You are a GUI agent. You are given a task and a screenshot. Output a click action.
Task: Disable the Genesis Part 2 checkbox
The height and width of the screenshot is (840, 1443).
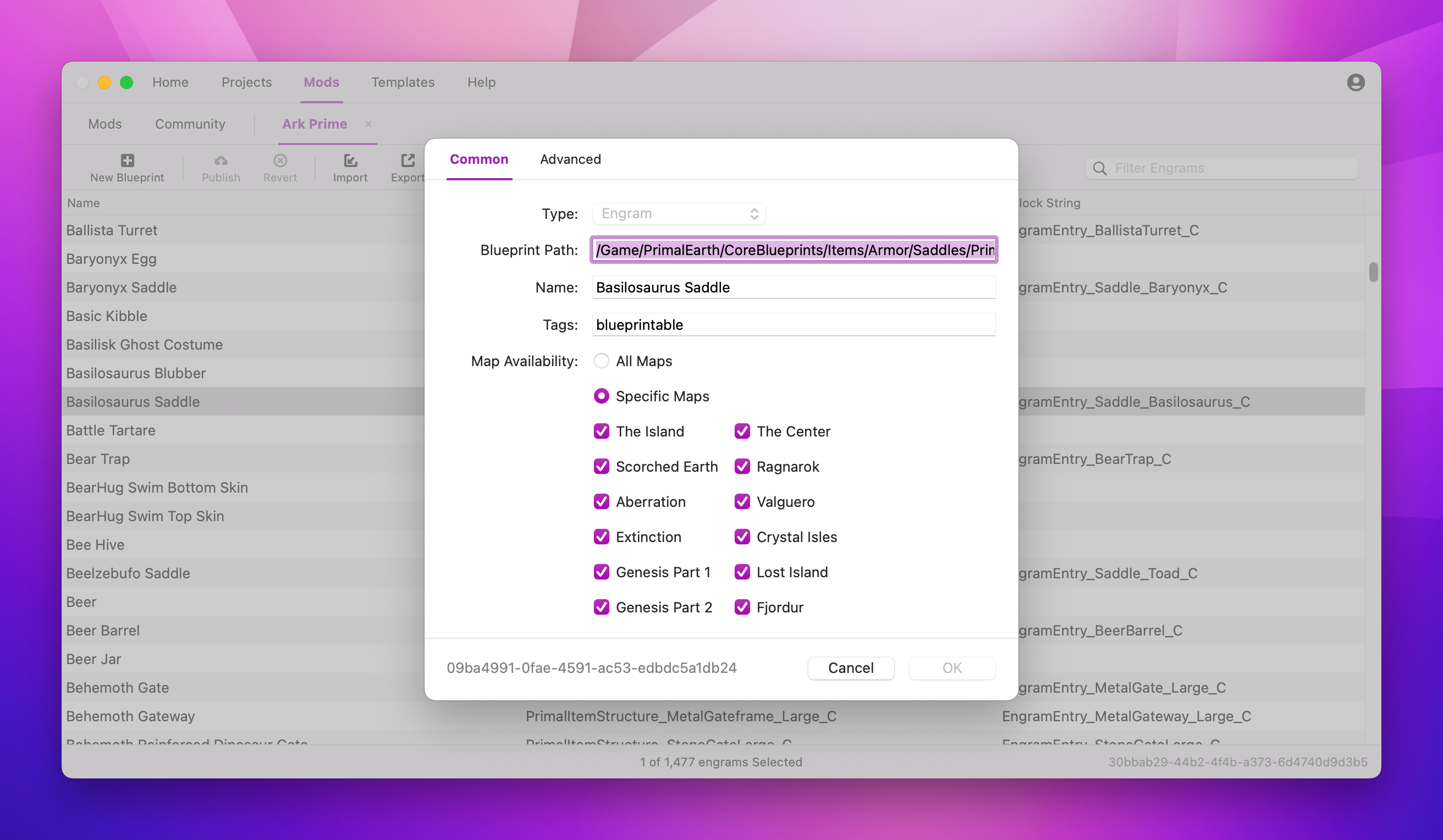[601, 607]
